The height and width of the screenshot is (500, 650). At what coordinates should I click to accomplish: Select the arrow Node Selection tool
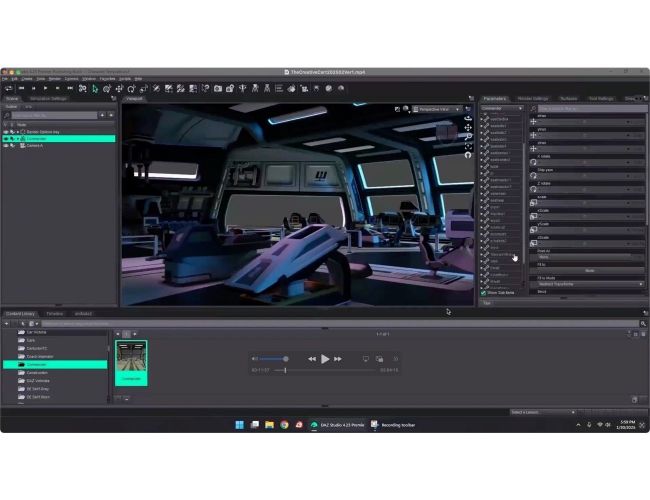coord(93,88)
